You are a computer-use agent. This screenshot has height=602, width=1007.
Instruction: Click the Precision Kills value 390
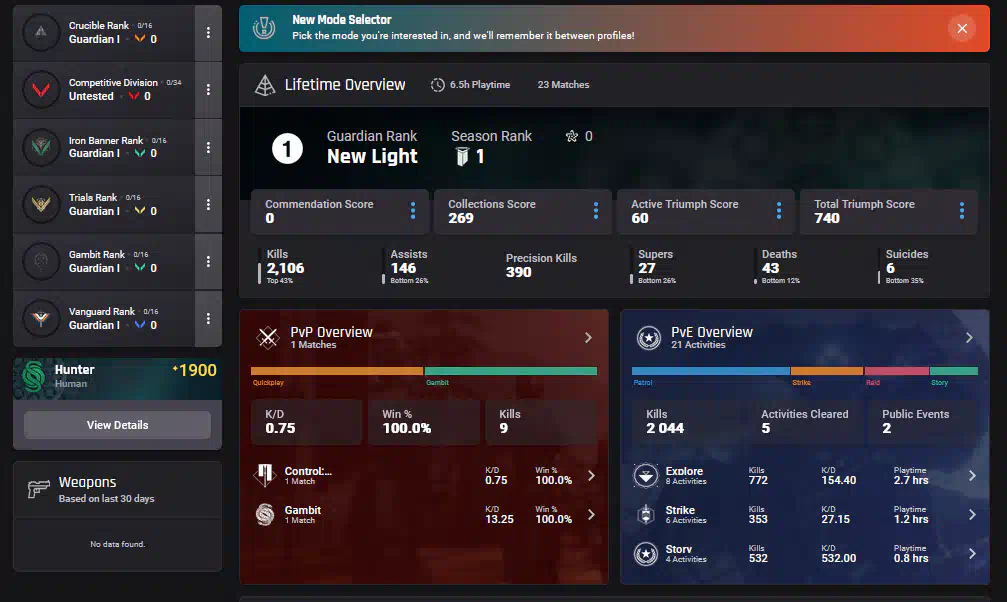pos(518,272)
